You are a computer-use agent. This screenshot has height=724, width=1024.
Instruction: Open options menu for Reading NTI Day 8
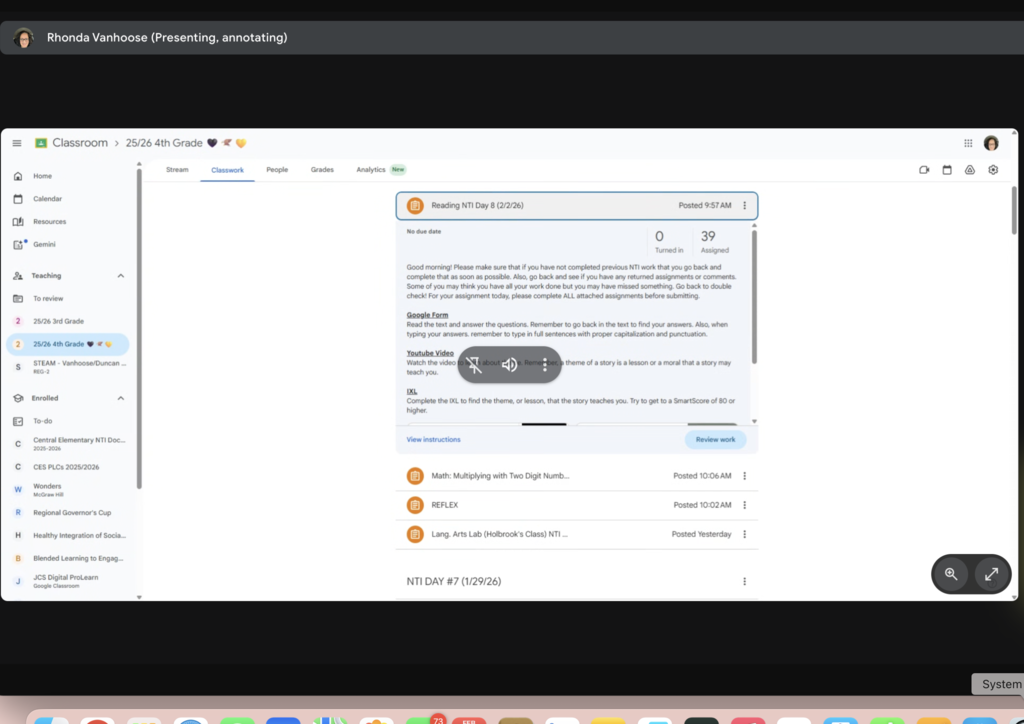744,206
